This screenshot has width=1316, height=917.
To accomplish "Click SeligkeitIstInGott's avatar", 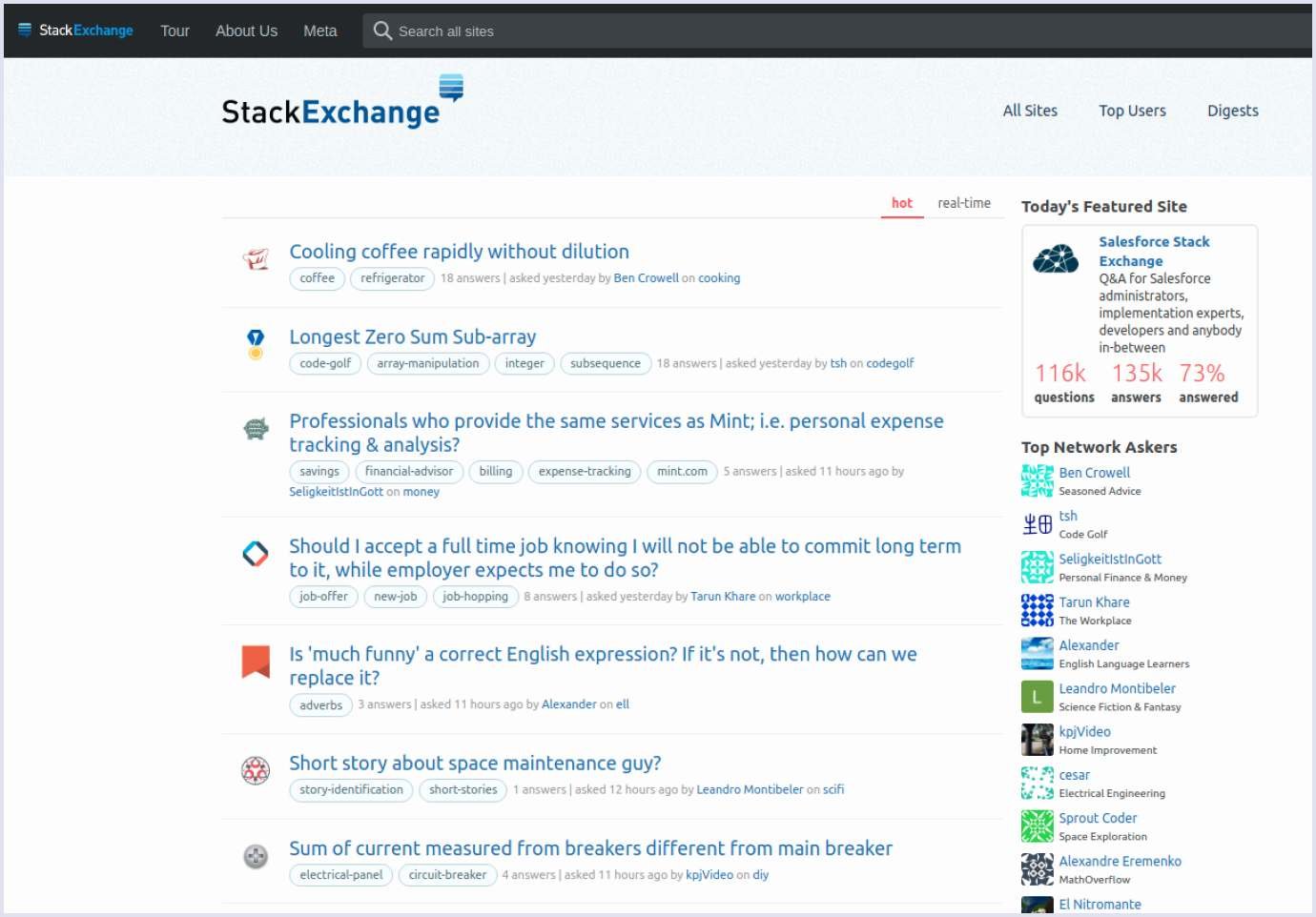I will tap(1038, 567).
